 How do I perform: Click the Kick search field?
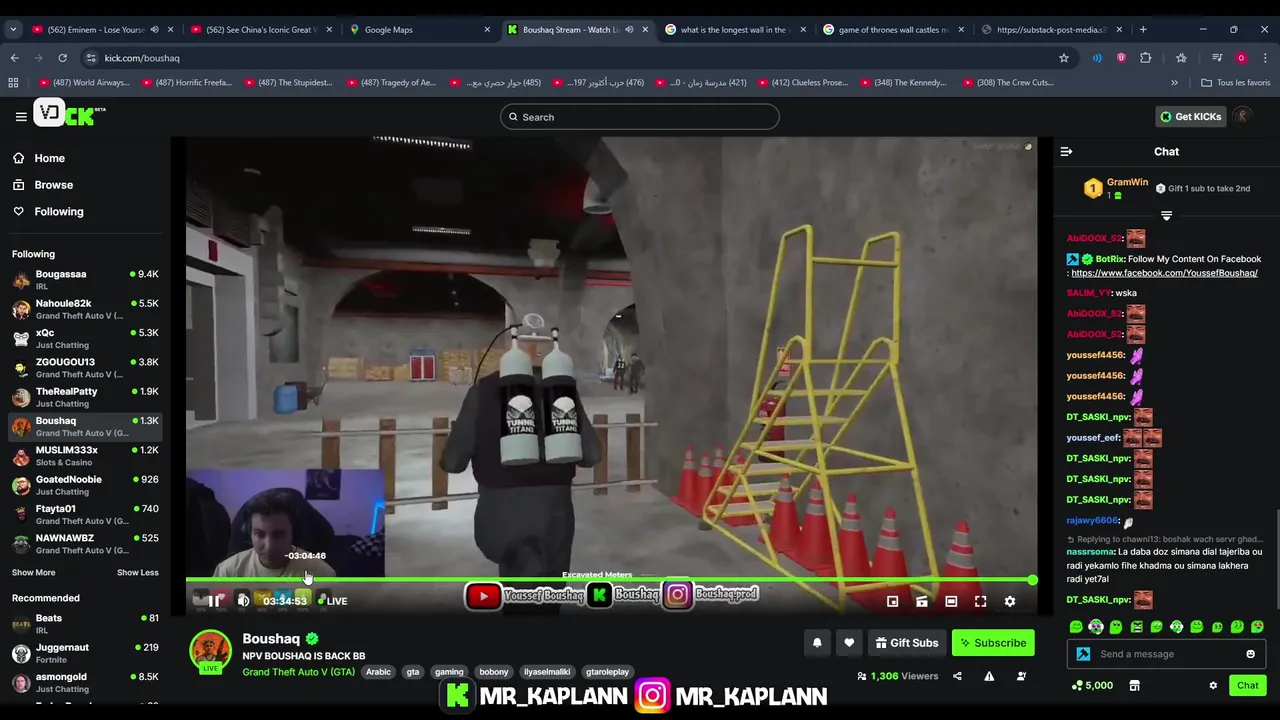(639, 117)
